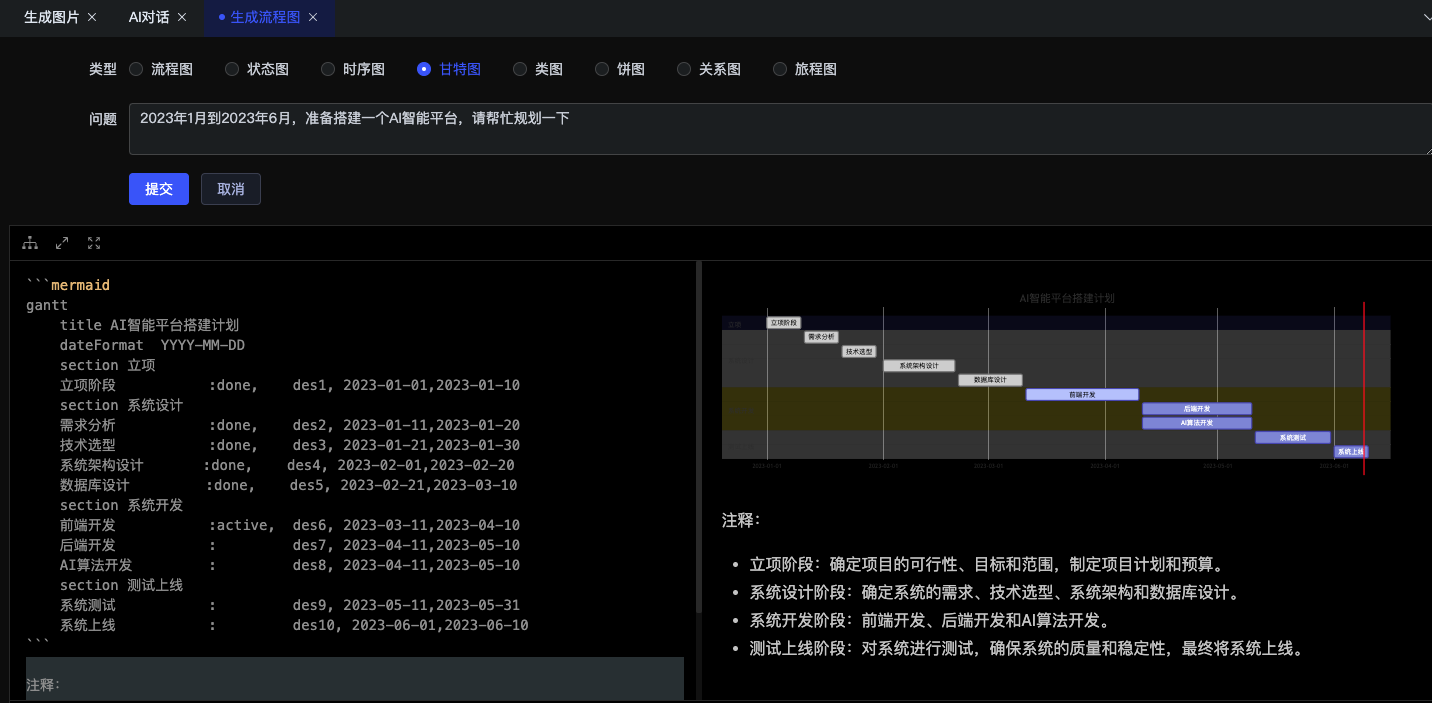This screenshot has height=703, width=1432.
Task: Click the 前端开发 bar in Gantt chart
Action: coord(1082,394)
